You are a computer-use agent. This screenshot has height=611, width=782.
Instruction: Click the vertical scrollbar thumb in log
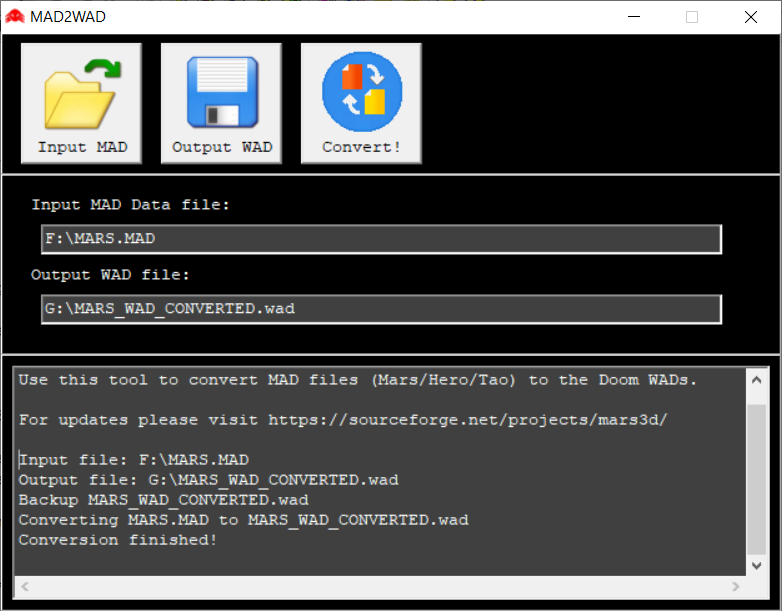(x=757, y=479)
